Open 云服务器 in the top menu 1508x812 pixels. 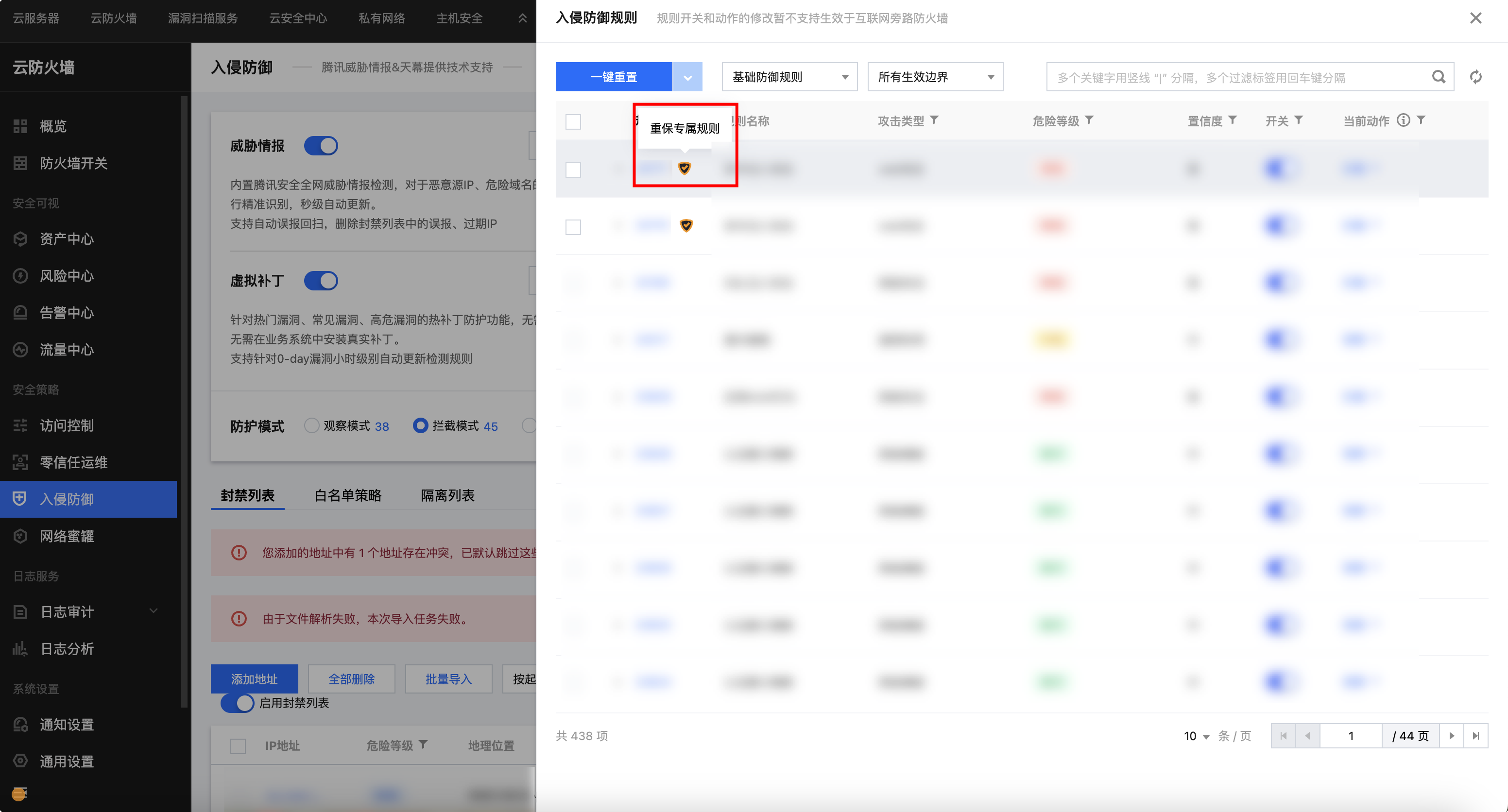point(36,18)
